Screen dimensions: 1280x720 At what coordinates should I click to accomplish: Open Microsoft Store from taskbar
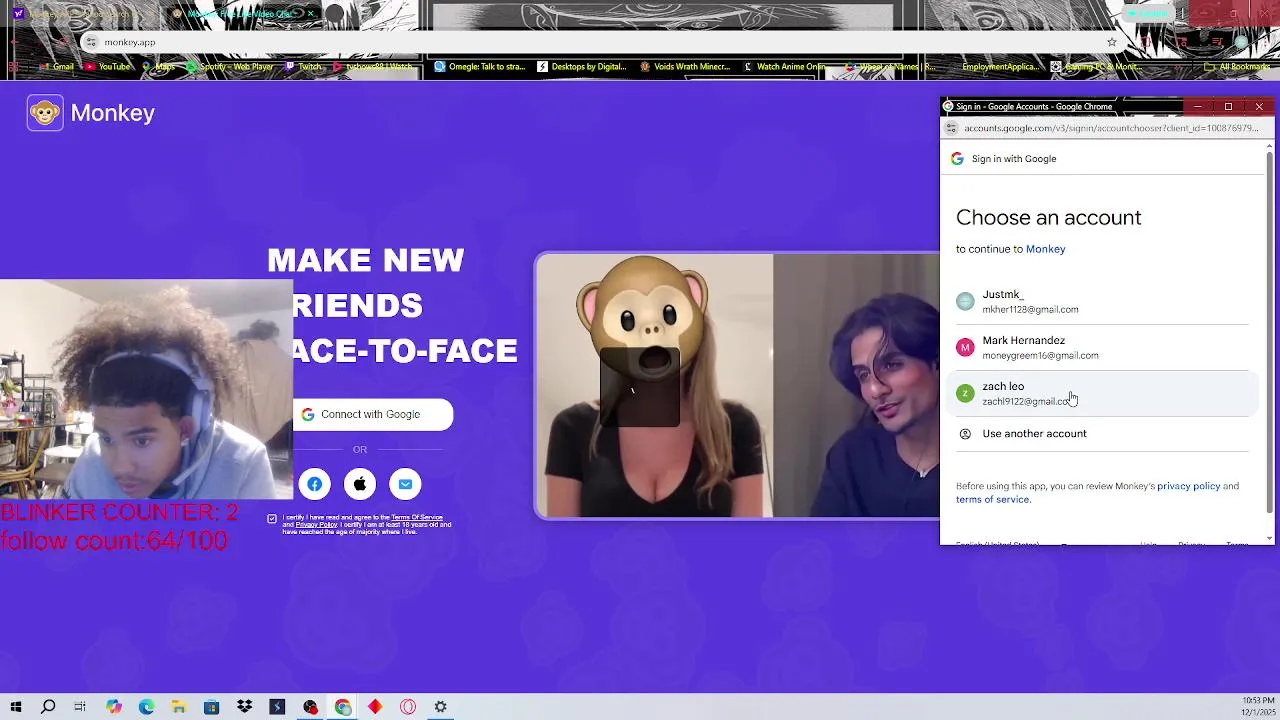[212, 707]
